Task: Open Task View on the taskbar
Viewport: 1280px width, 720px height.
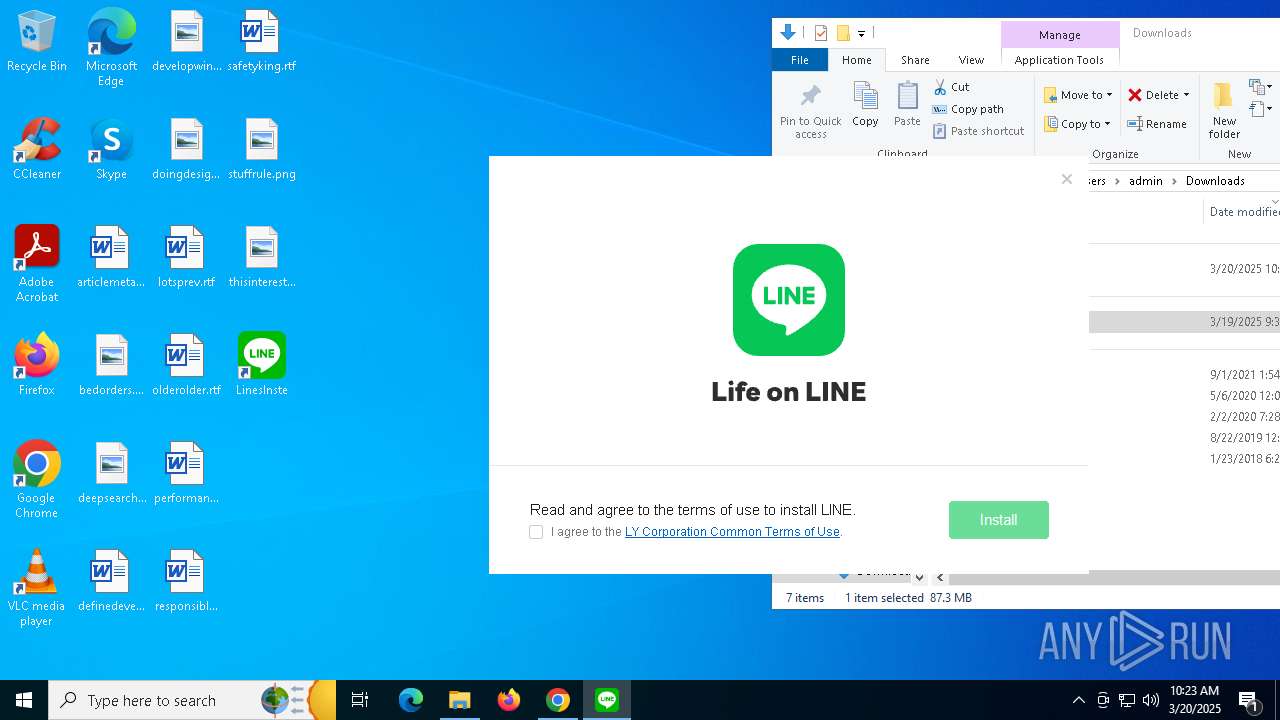Action: pyautogui.click(x=360, y=700)
